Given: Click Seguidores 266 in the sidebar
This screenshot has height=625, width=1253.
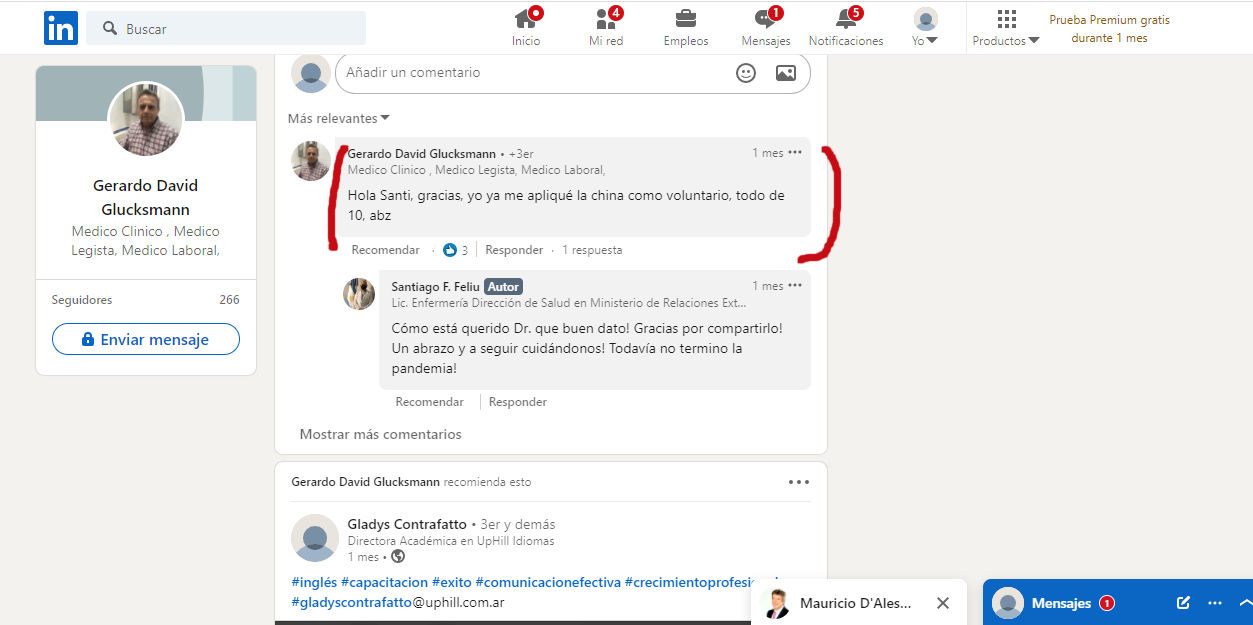Looking at the screenshot, I should click(146, 300).
